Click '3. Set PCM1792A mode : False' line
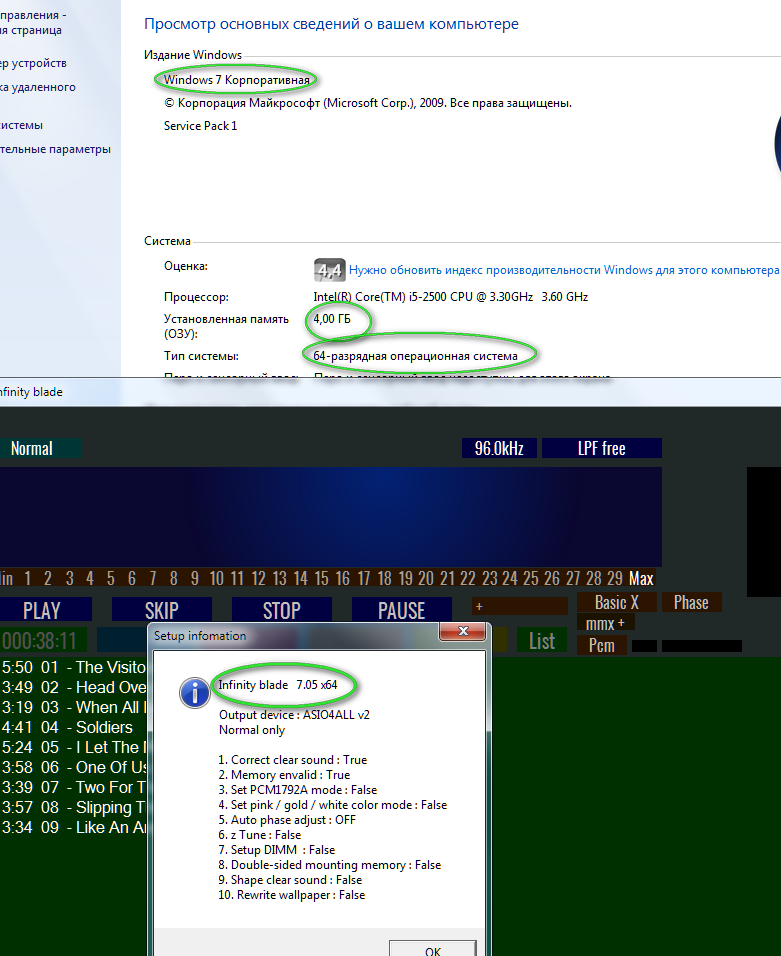This screenshot has width=781, height=956. click(298, 790)
